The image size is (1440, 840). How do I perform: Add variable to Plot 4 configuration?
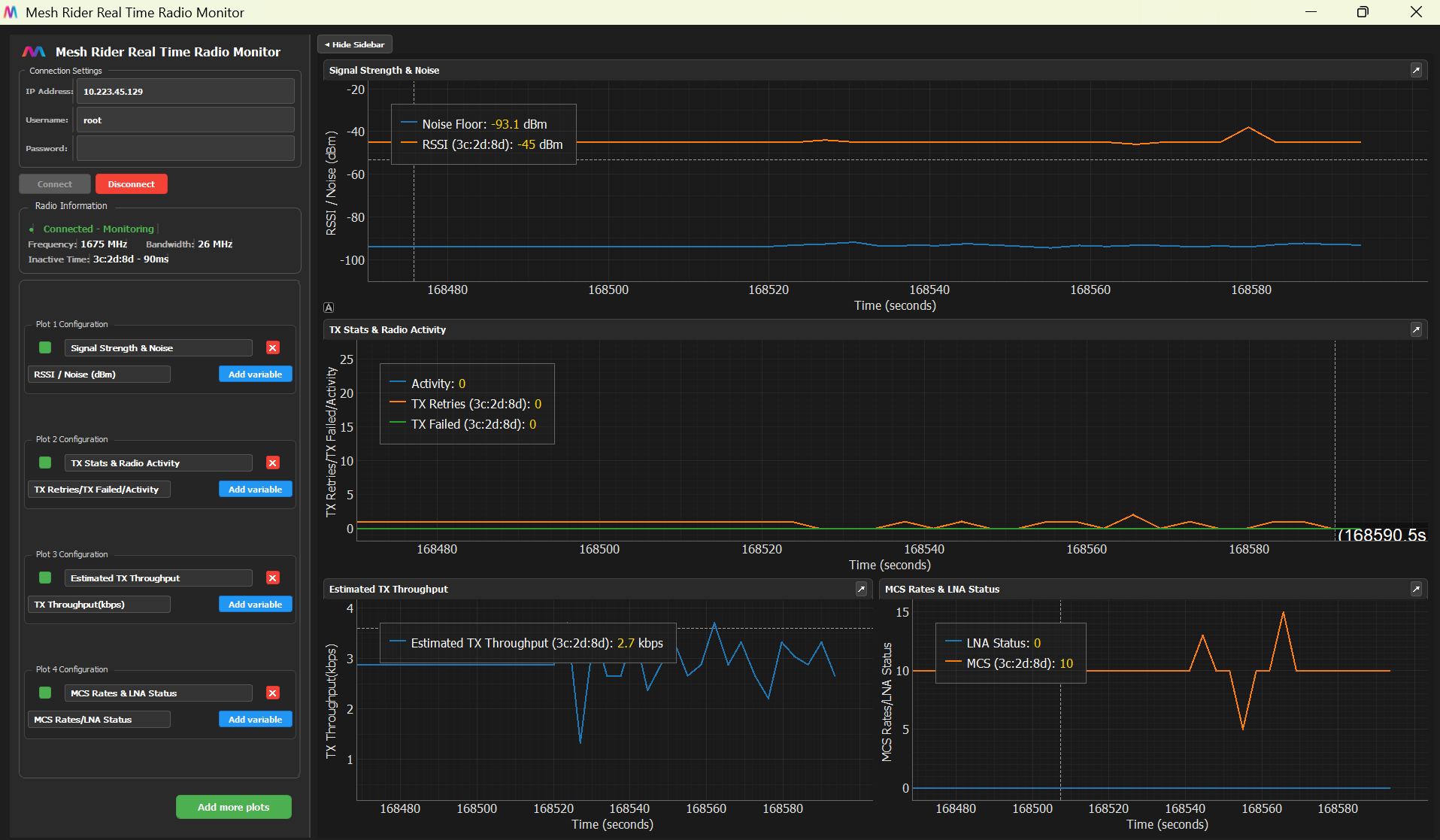[x=256, y=720]
